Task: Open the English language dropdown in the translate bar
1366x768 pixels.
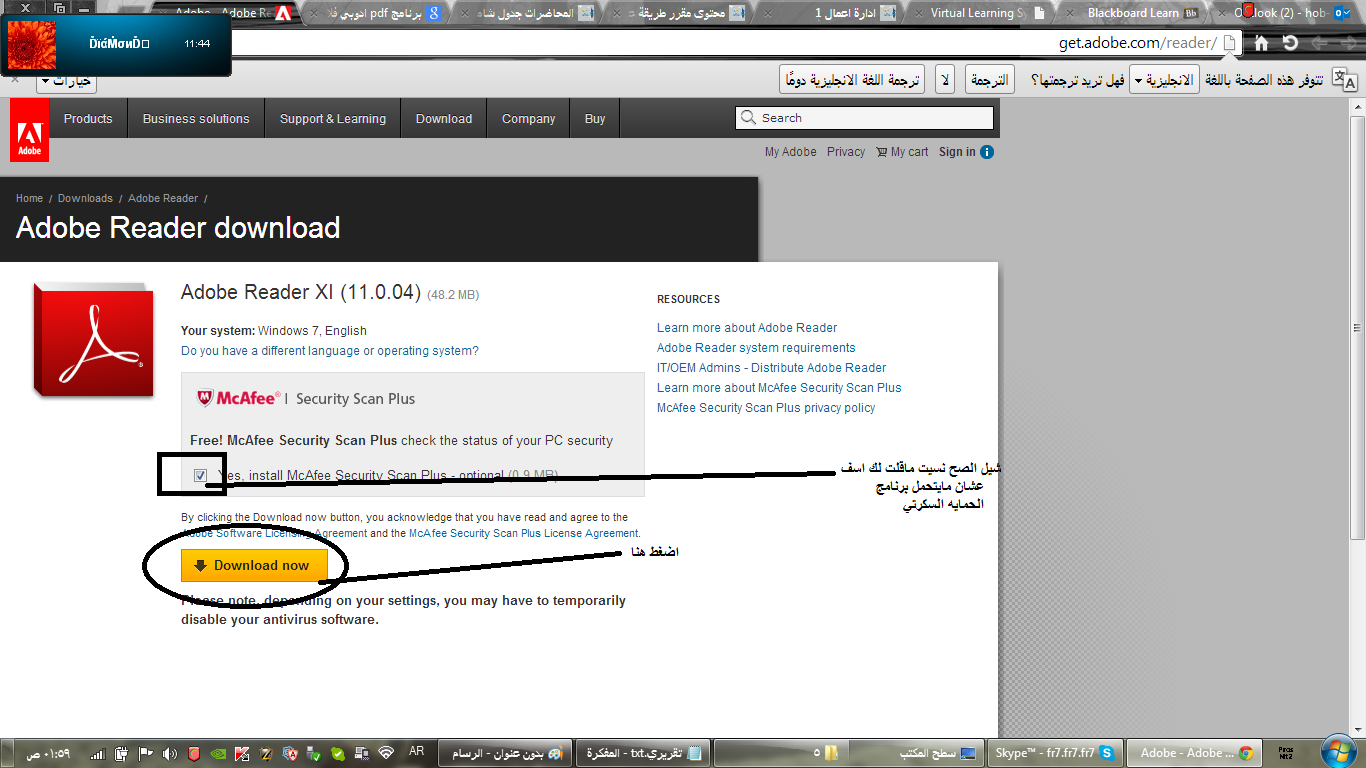Action: (x=1164, y=80)
